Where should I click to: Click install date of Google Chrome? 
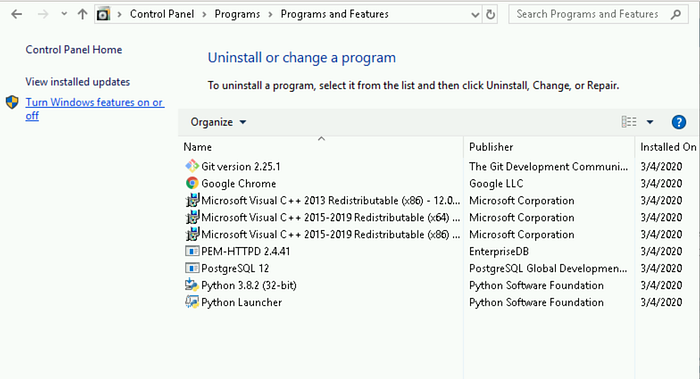click(661, 183)
